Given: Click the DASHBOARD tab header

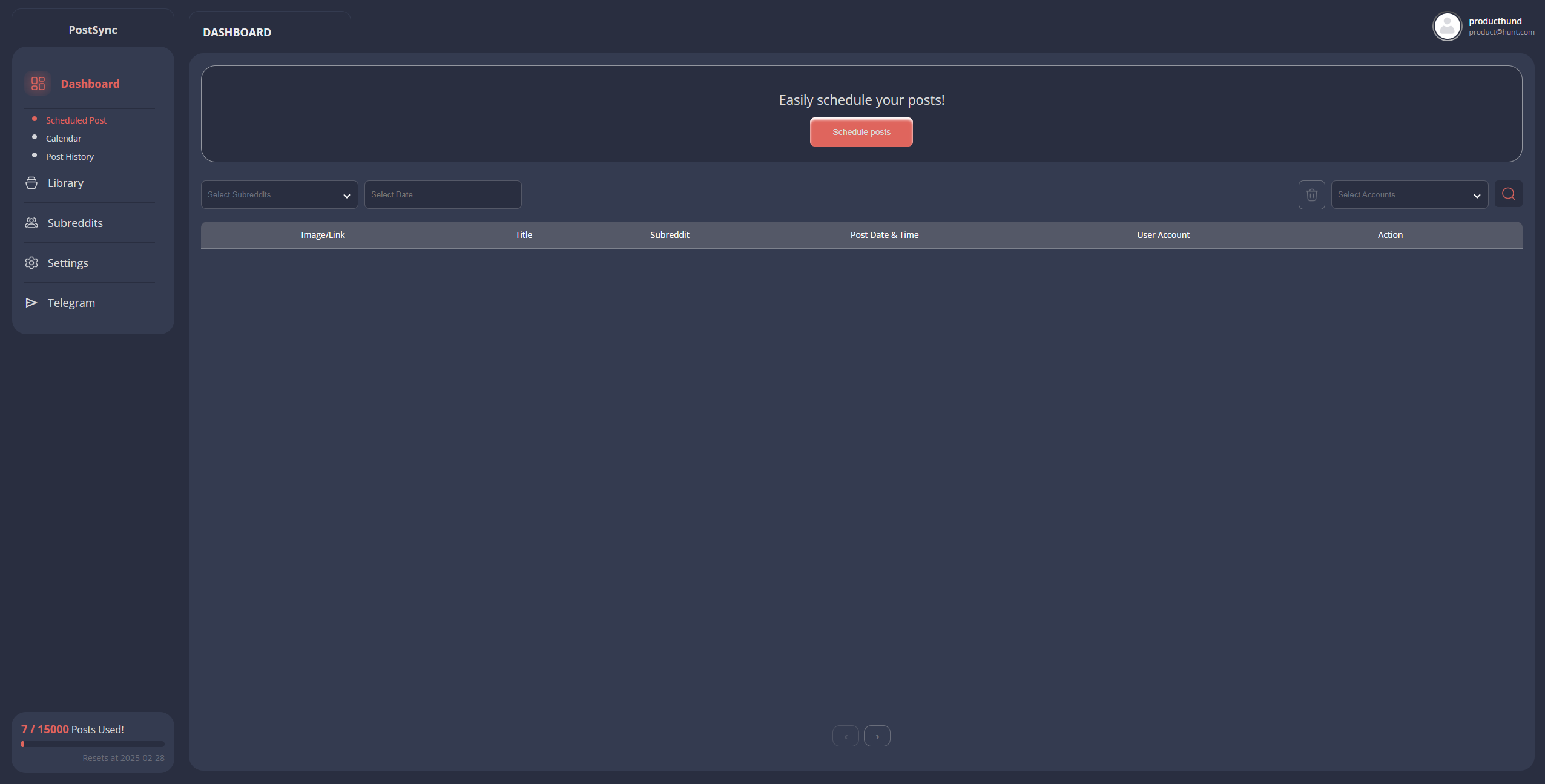Looking at the screenshot, I should point(237,33).
